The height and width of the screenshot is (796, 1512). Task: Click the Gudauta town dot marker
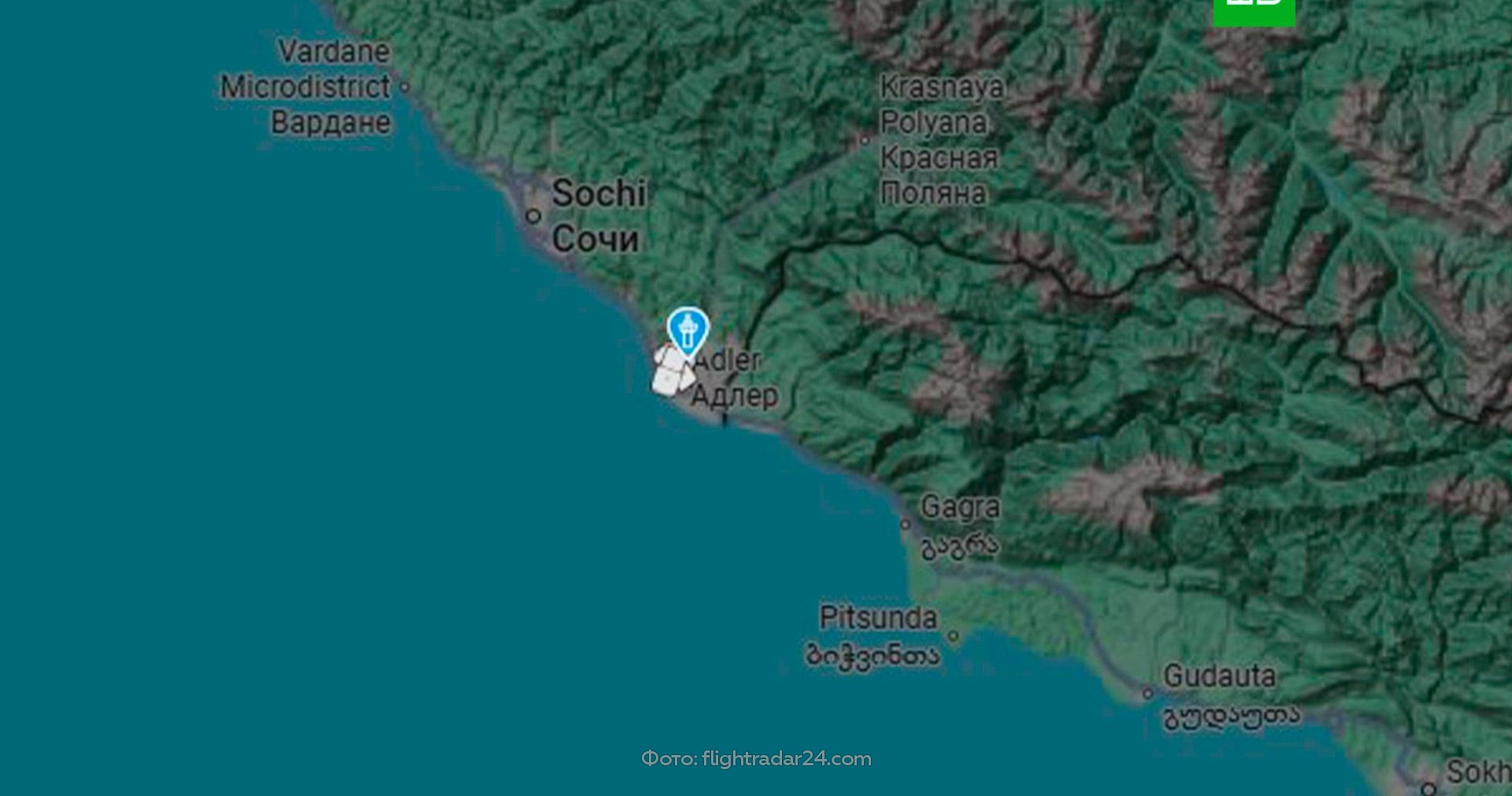click(x=1147, y=694)
